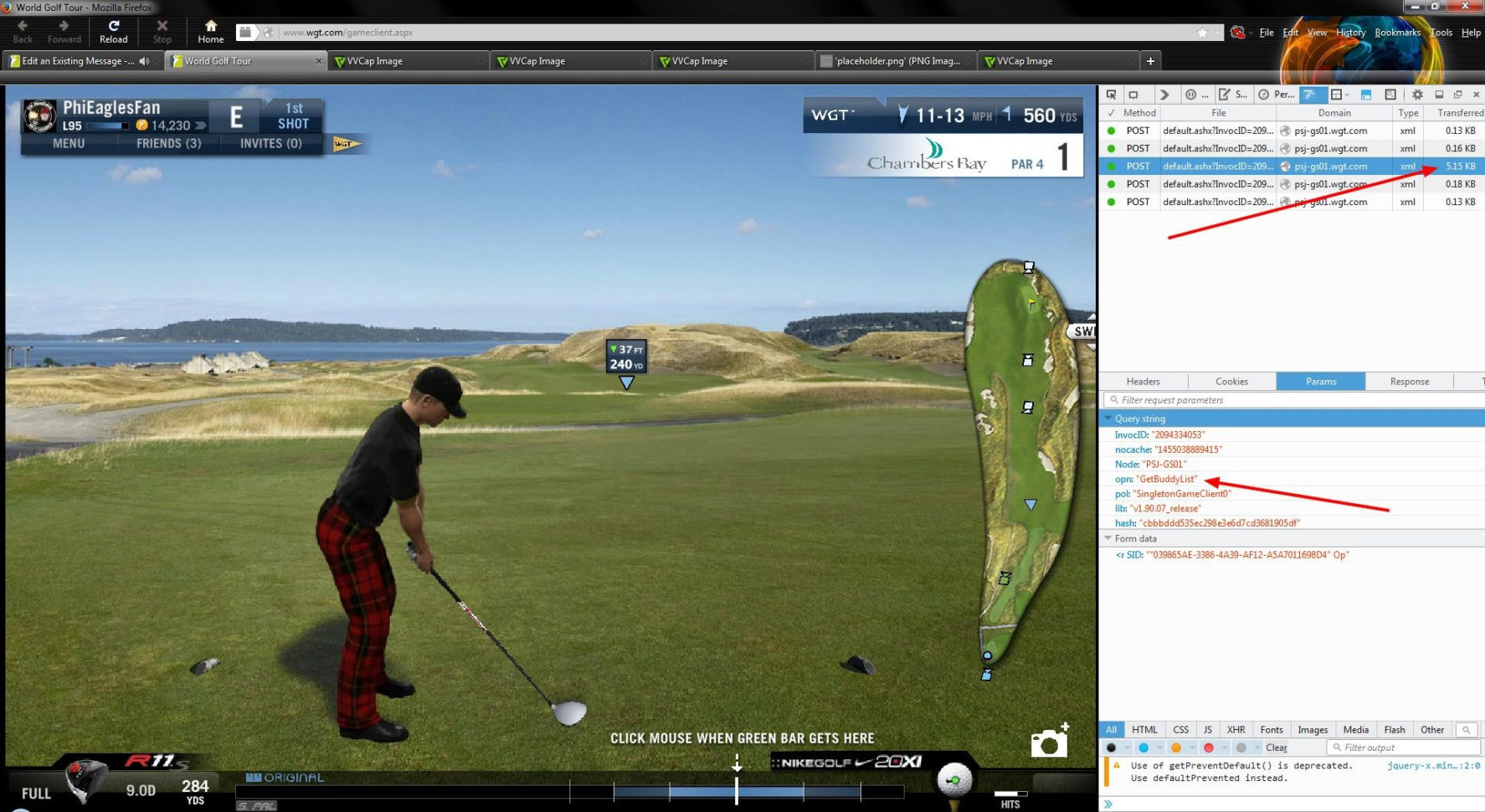Expand the coins arrow beside 14,230
Screen dimensions: 1485x812
point(200,126)
